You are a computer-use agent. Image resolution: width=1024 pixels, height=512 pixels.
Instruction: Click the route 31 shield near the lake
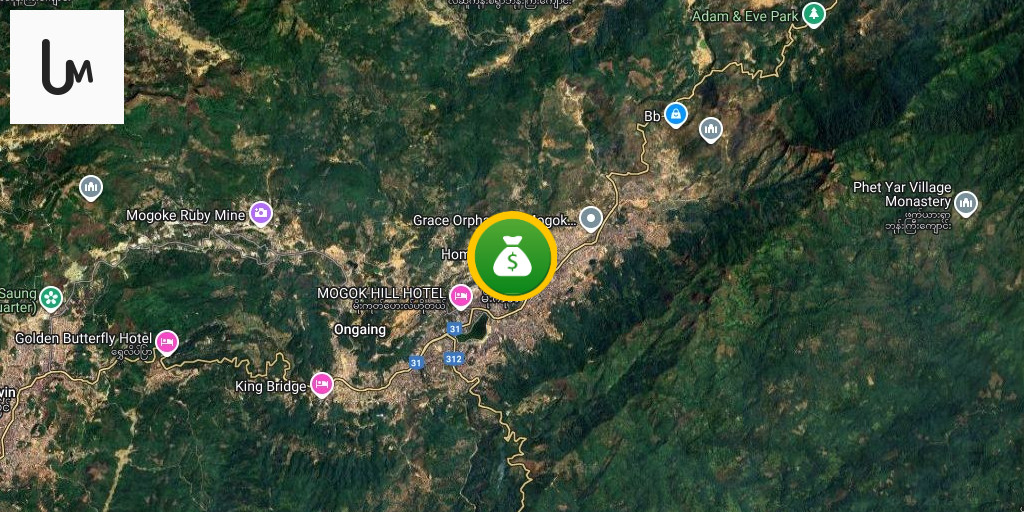pyautogui.click(x=454, y=328)
